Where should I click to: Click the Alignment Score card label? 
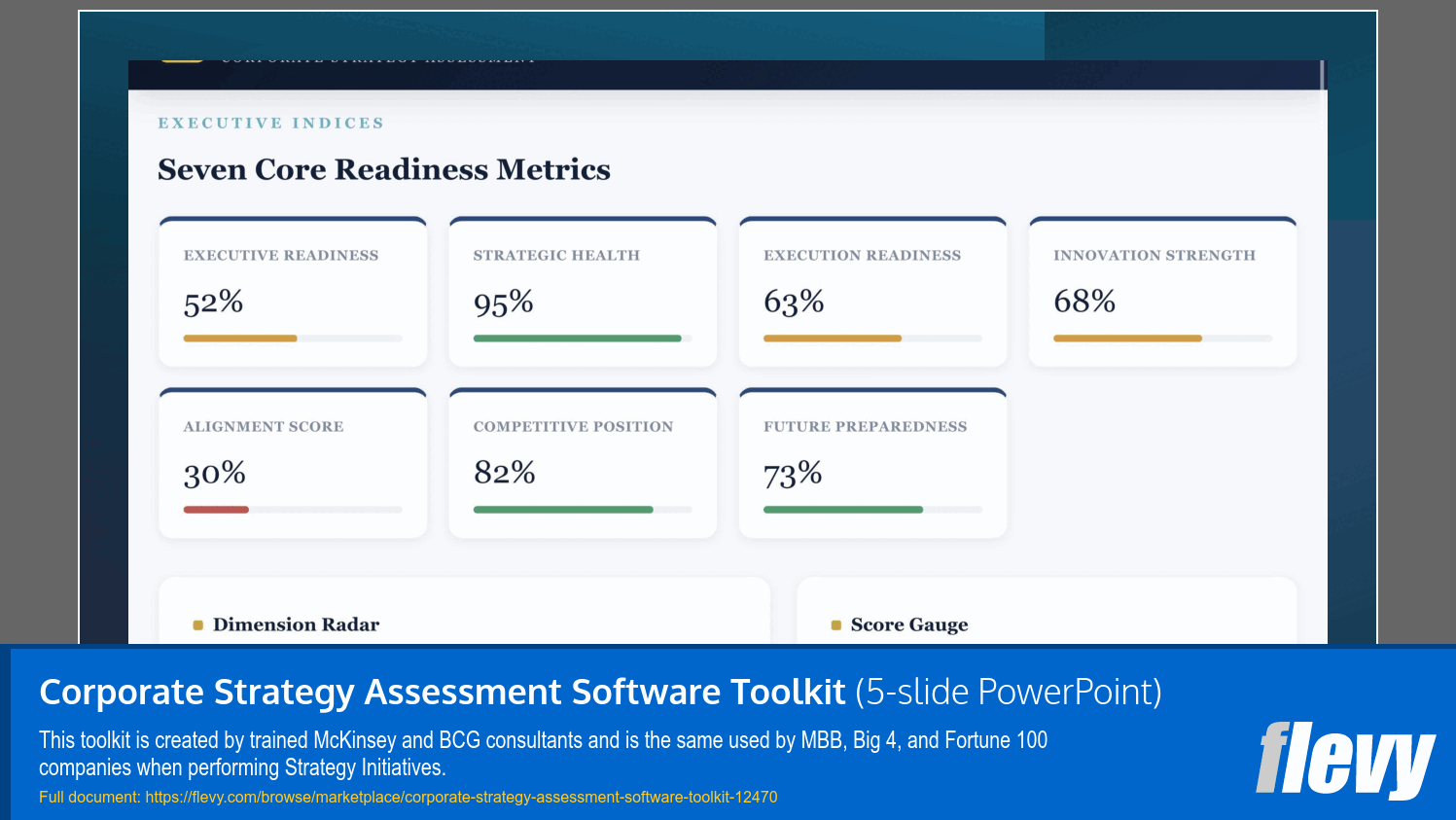pos(264,427)
